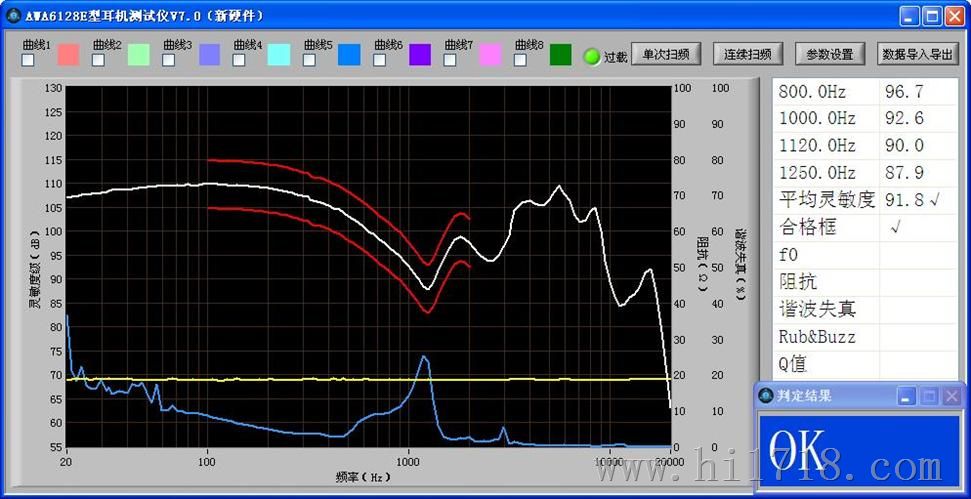Enable the 曲线7 checkbox
This screenshot has width=971, height=499.
(450, 60)
